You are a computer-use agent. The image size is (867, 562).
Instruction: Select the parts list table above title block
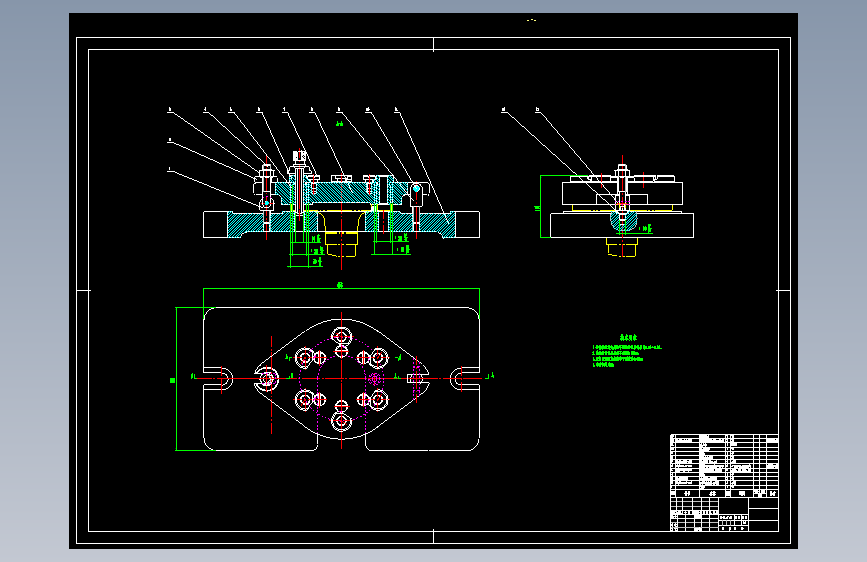tap(724, 466)
